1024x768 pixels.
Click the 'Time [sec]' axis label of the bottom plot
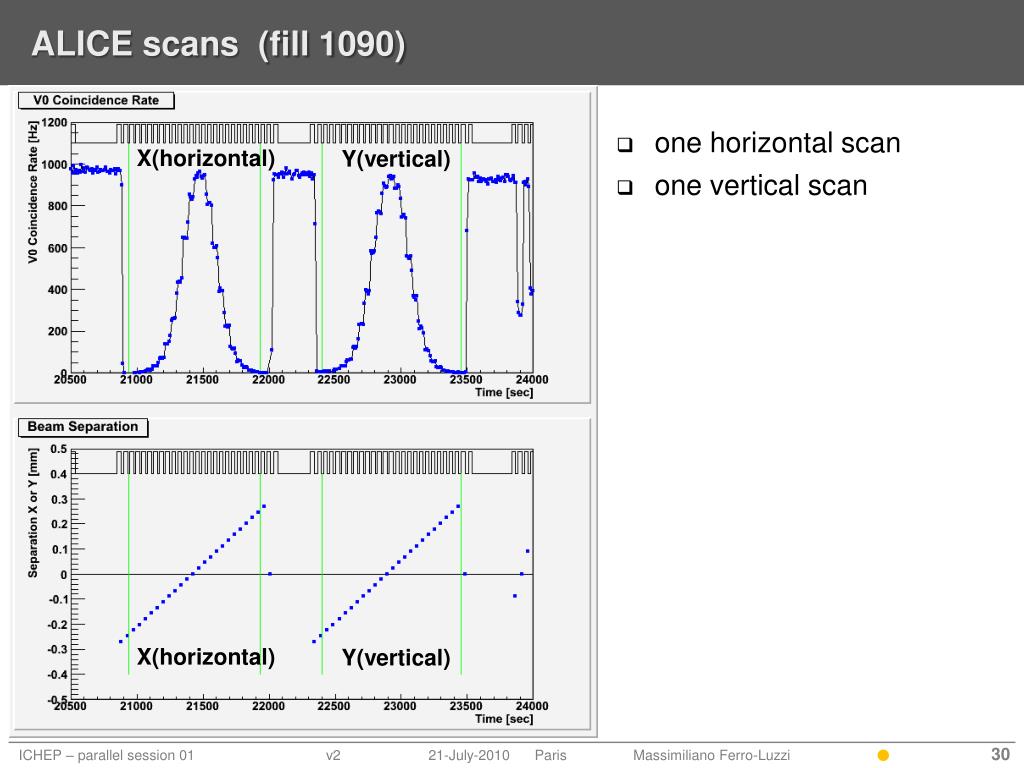point(504,719)
